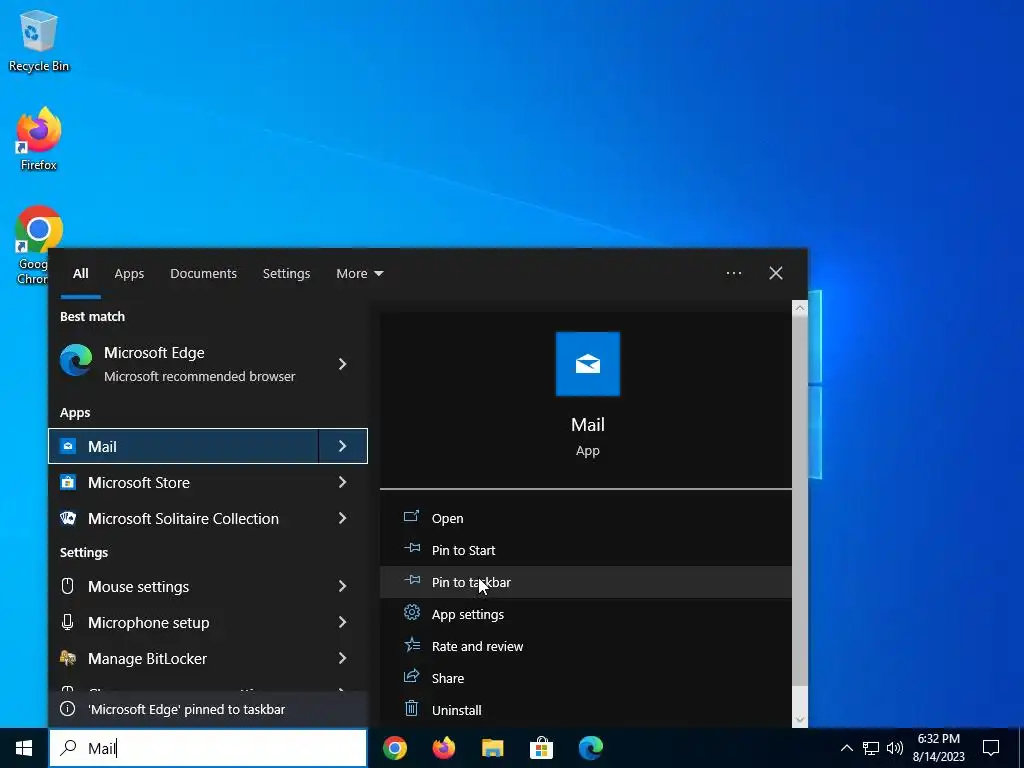This screenshot has height=768, width=1024.
Task: Click the star icon beside Rate and review
Action: [x=411, y=645]
